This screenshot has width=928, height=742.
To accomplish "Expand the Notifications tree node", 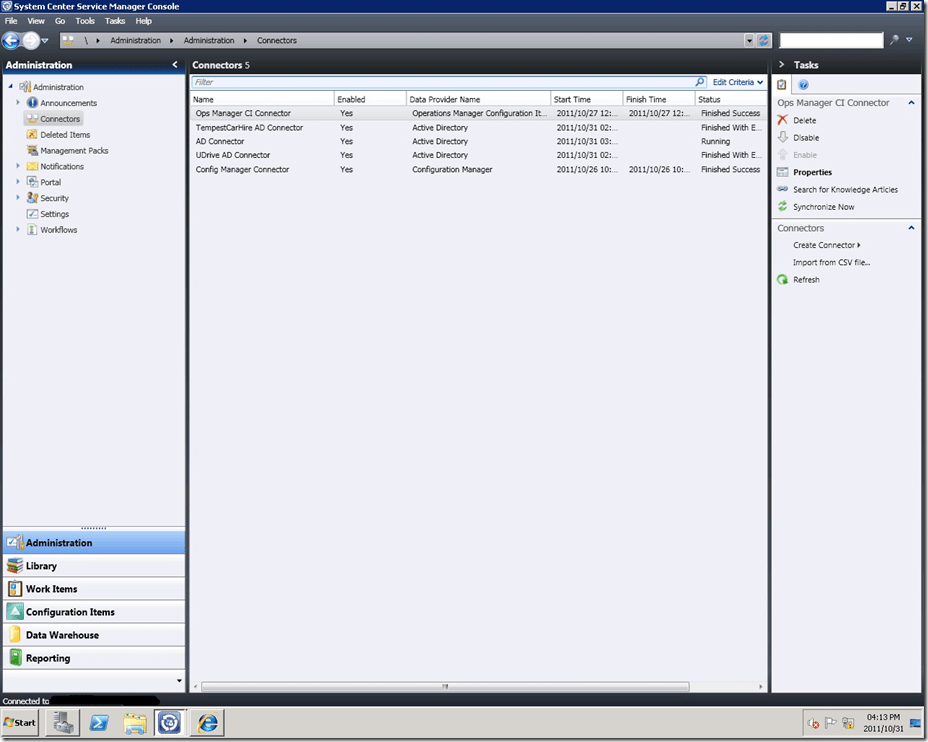I will [18, 167].
